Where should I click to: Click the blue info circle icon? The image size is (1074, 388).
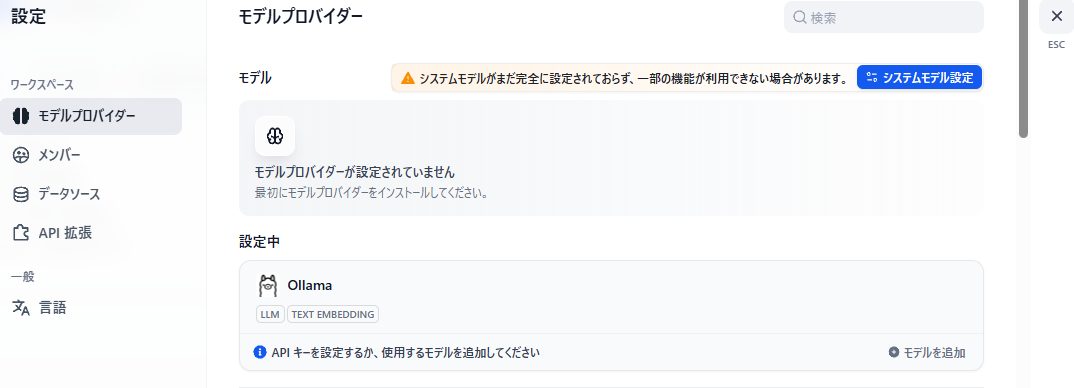260,353
